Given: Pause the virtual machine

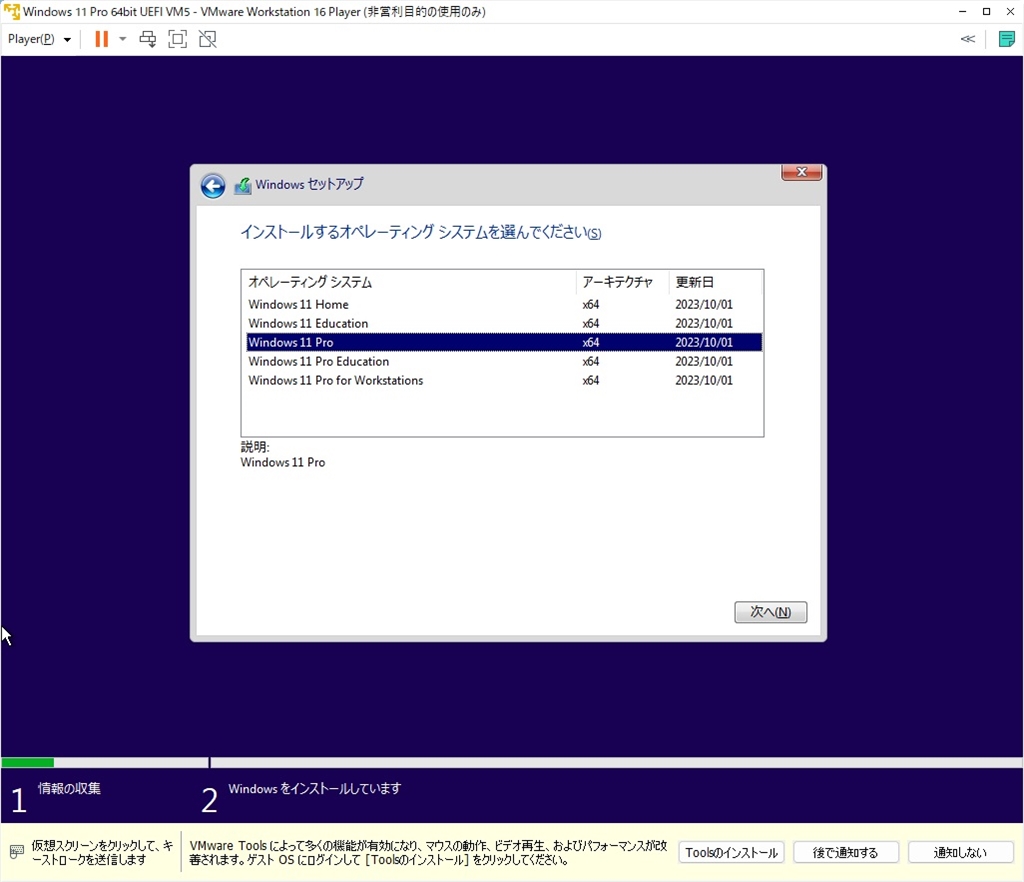Looking at the screenshot, I should (101, 39).
